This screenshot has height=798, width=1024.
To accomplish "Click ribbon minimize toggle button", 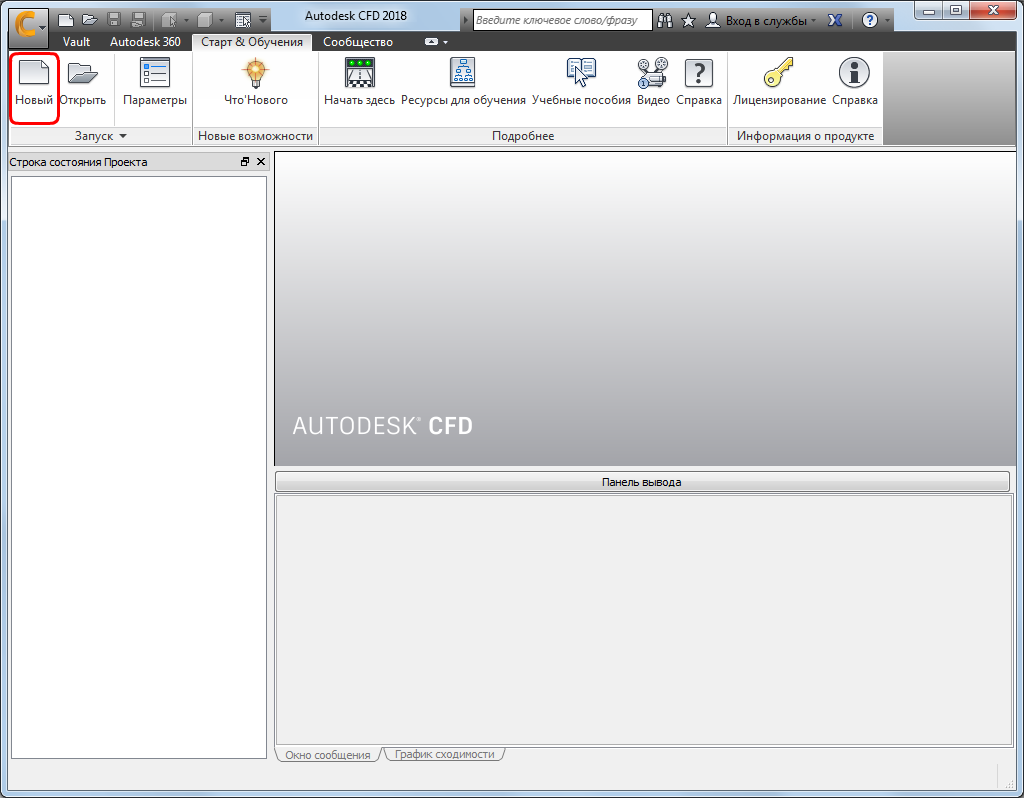I will pos(431,42).
